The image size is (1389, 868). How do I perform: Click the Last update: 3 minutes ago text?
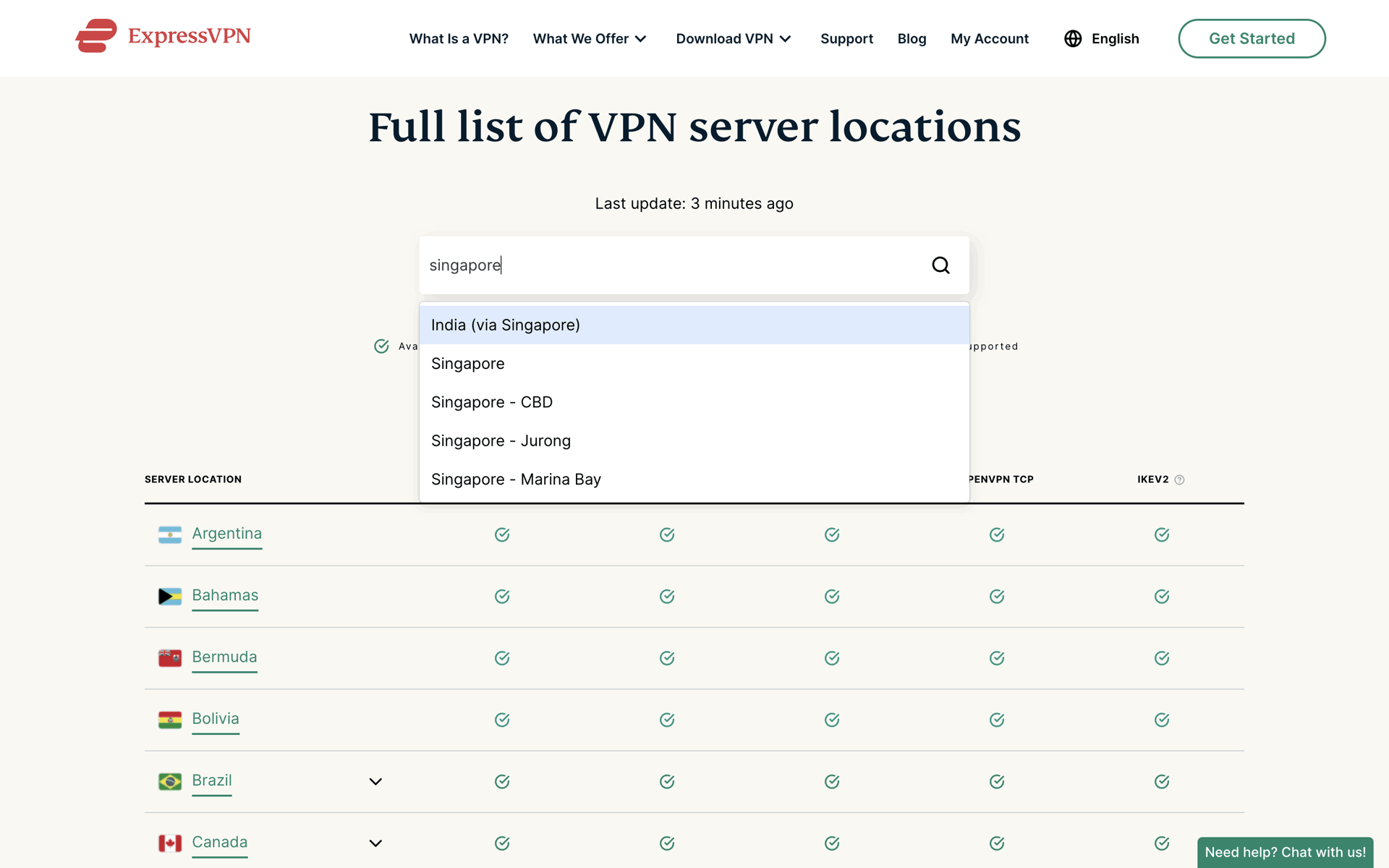[x=694, y=204]
